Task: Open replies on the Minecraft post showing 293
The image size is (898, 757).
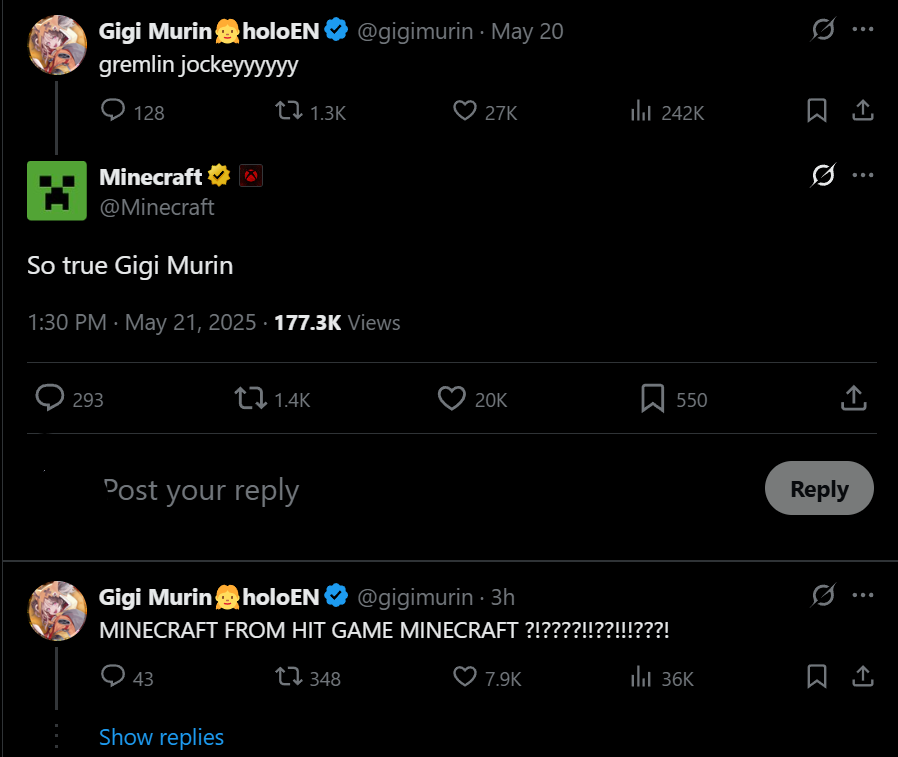Action: [50, 398]
